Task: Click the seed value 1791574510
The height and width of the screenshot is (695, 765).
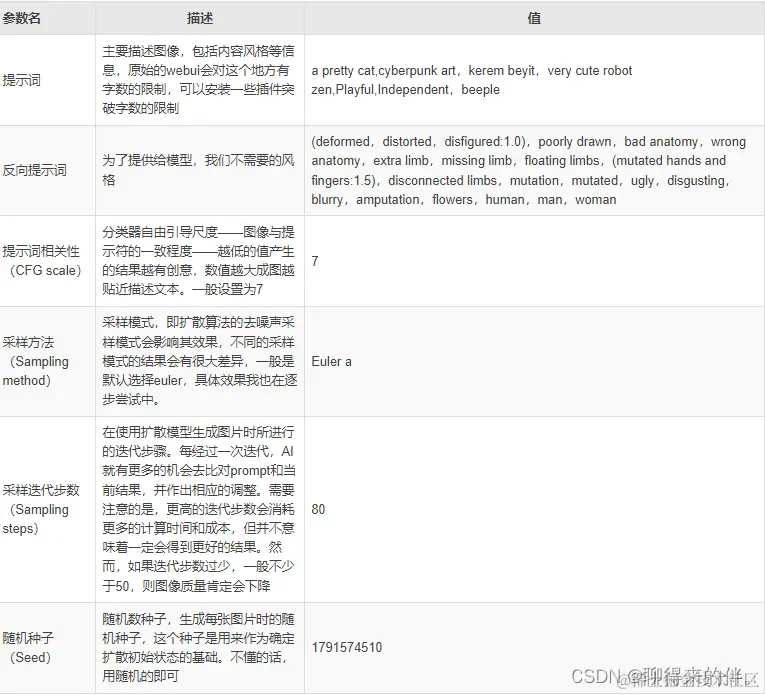Action: [x=347, y=647]
